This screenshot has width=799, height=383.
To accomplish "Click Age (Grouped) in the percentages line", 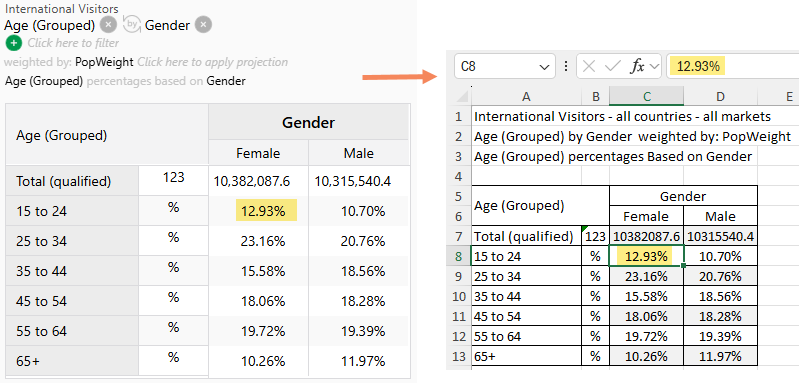I will click(44, 81).
